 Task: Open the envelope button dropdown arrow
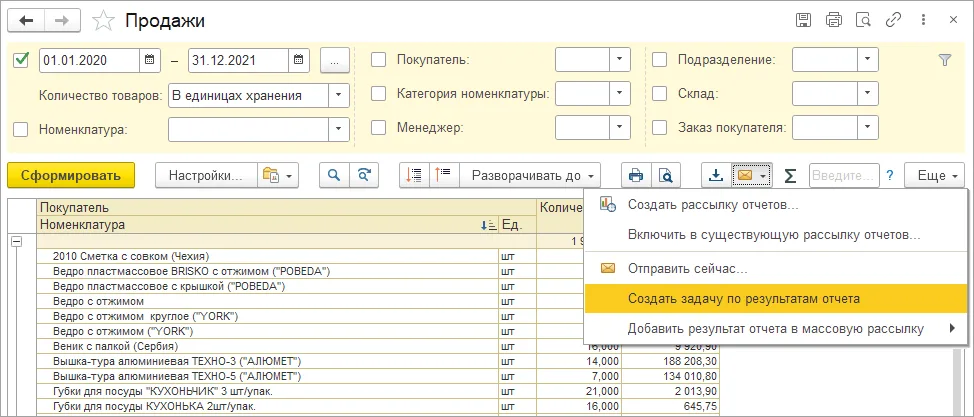(x=764, y=176)
